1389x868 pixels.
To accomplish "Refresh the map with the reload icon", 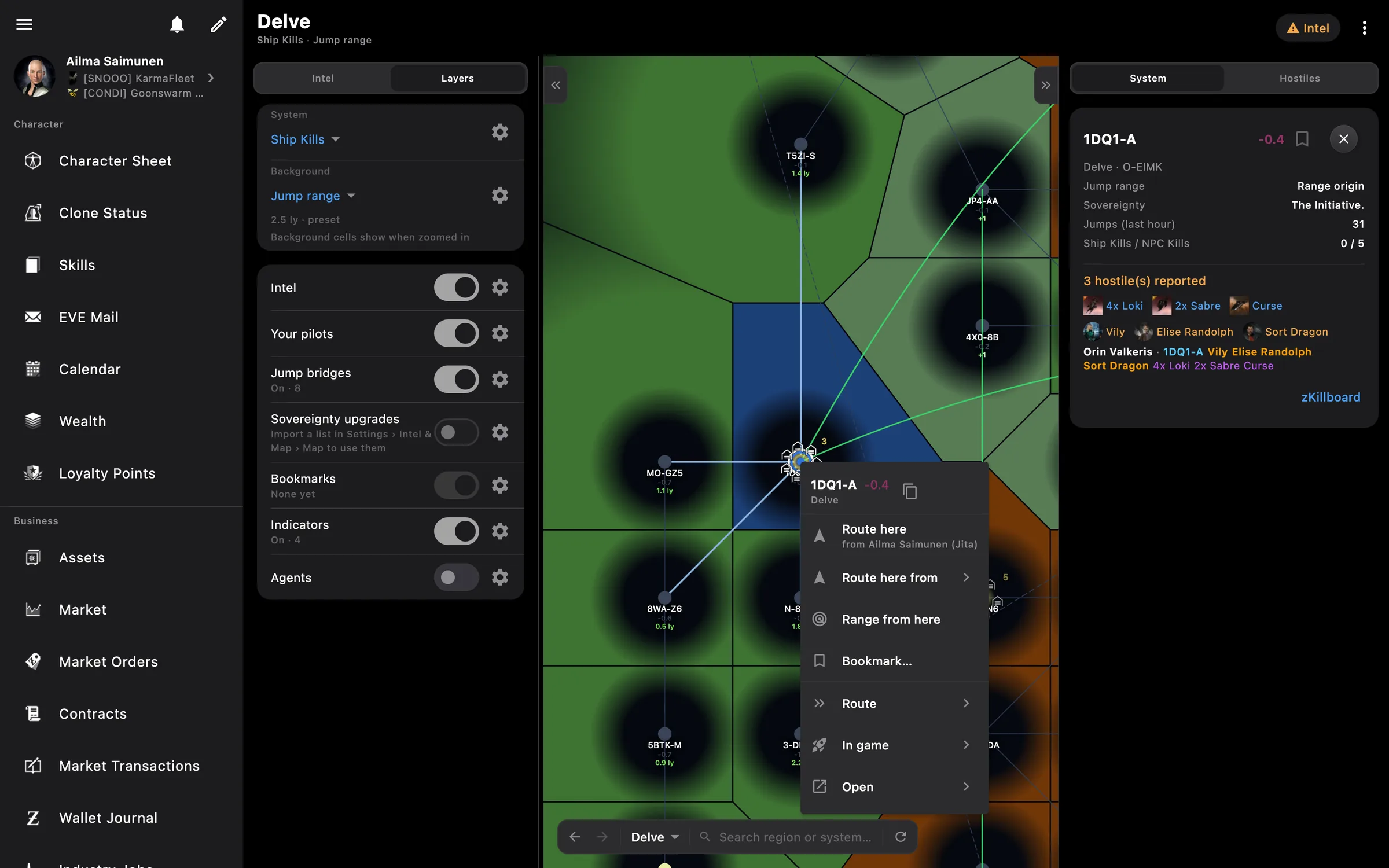I will (901, 837).
